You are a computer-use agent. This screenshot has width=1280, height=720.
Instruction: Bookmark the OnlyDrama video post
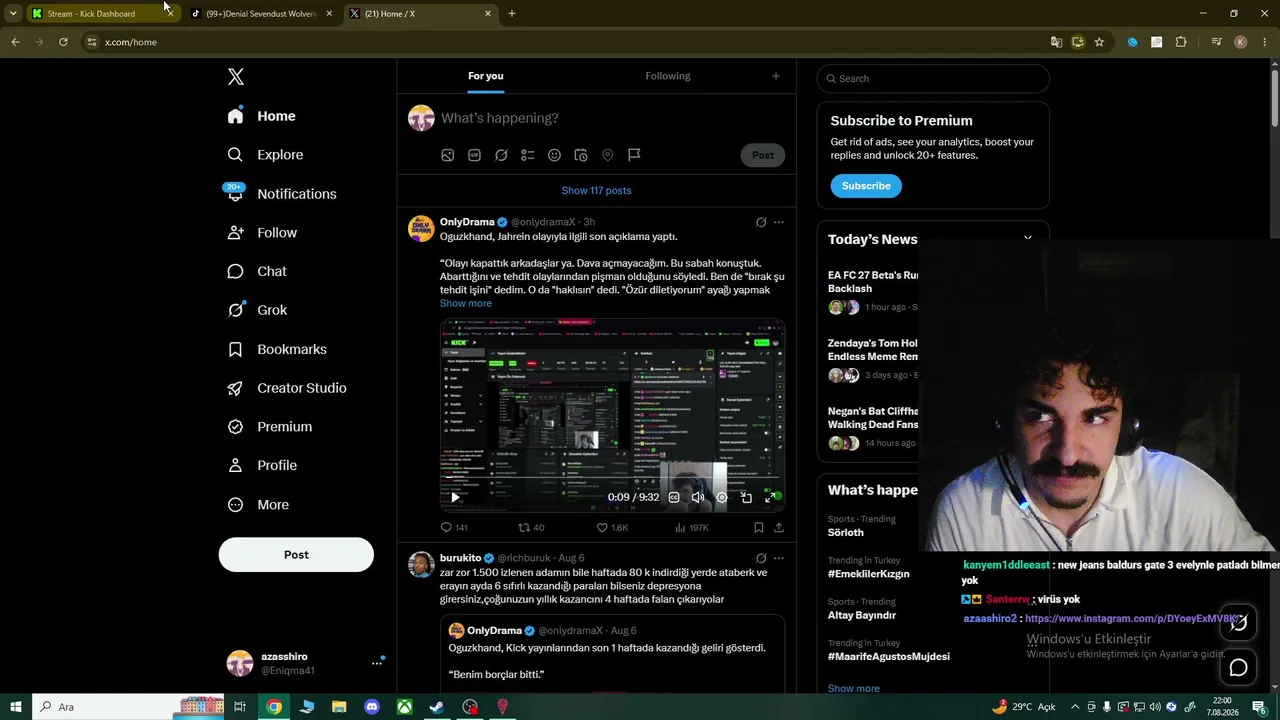(758, 527)
